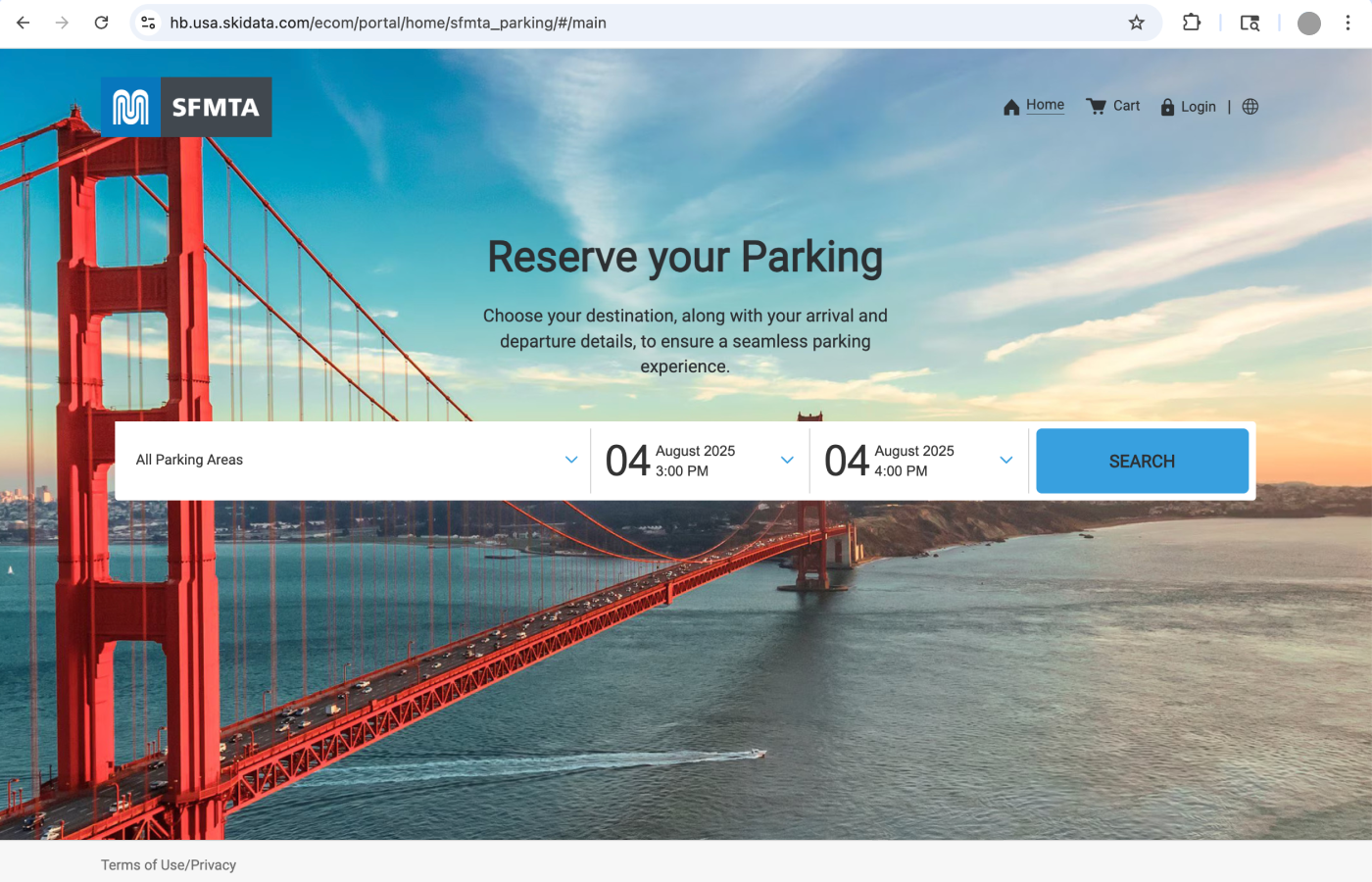Open the departure date 4:00 PM picker

[x=918, y=461]
